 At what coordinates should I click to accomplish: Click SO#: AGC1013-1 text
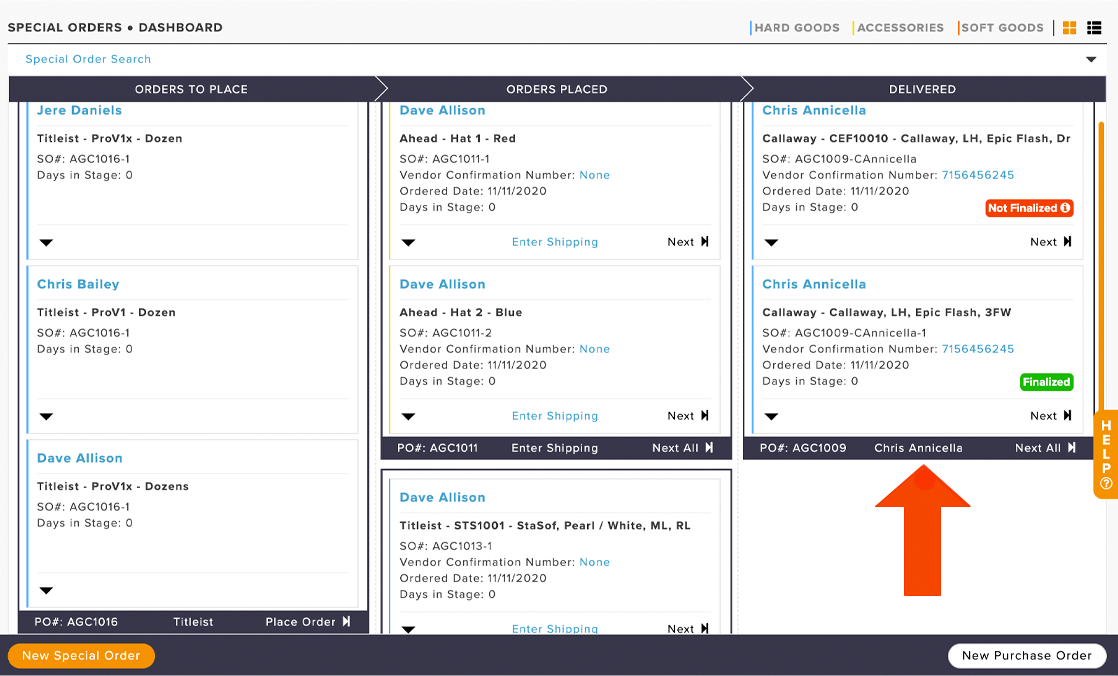point(446,546)
